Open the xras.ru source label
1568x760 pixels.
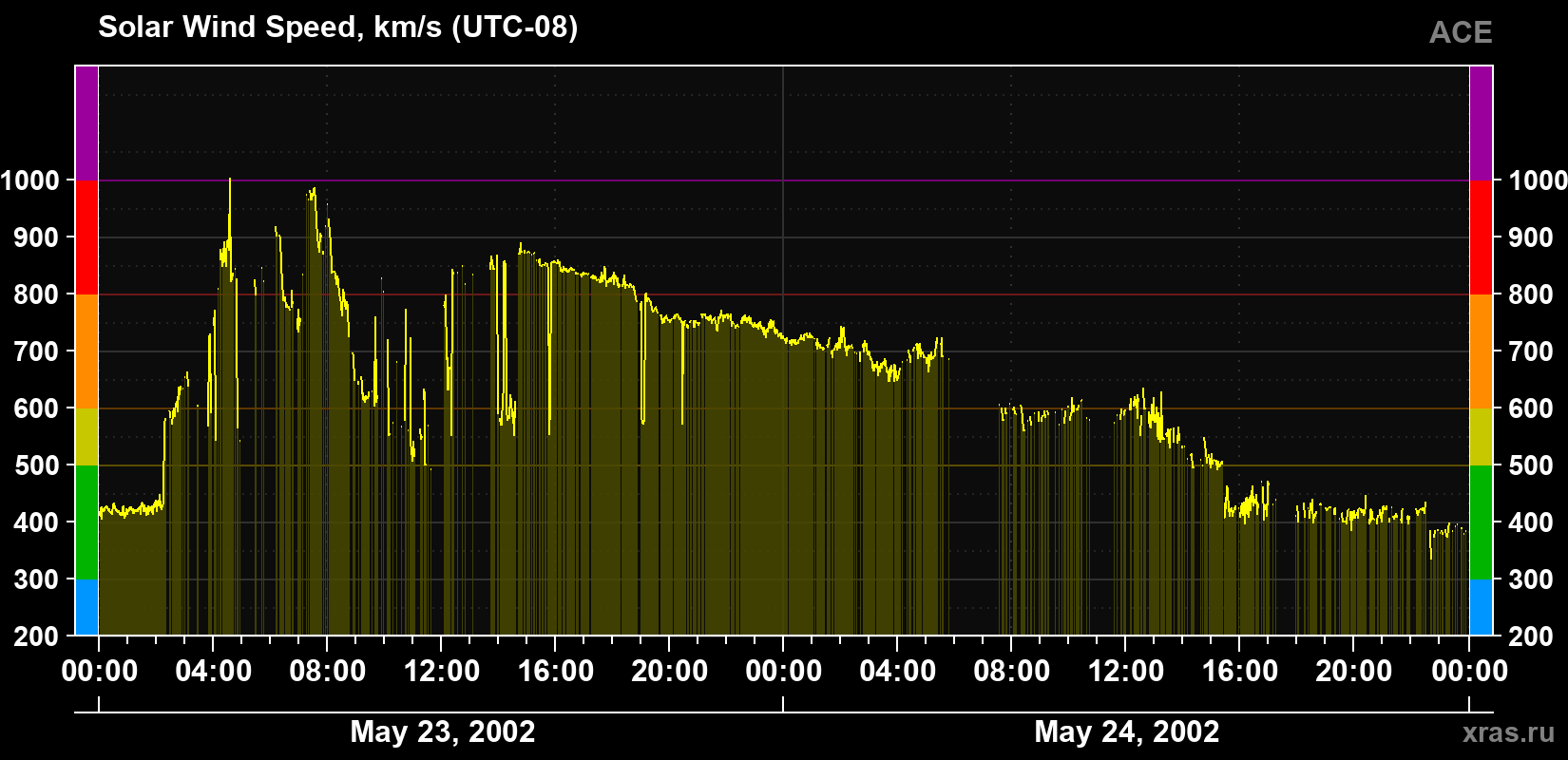(1508, 732)
